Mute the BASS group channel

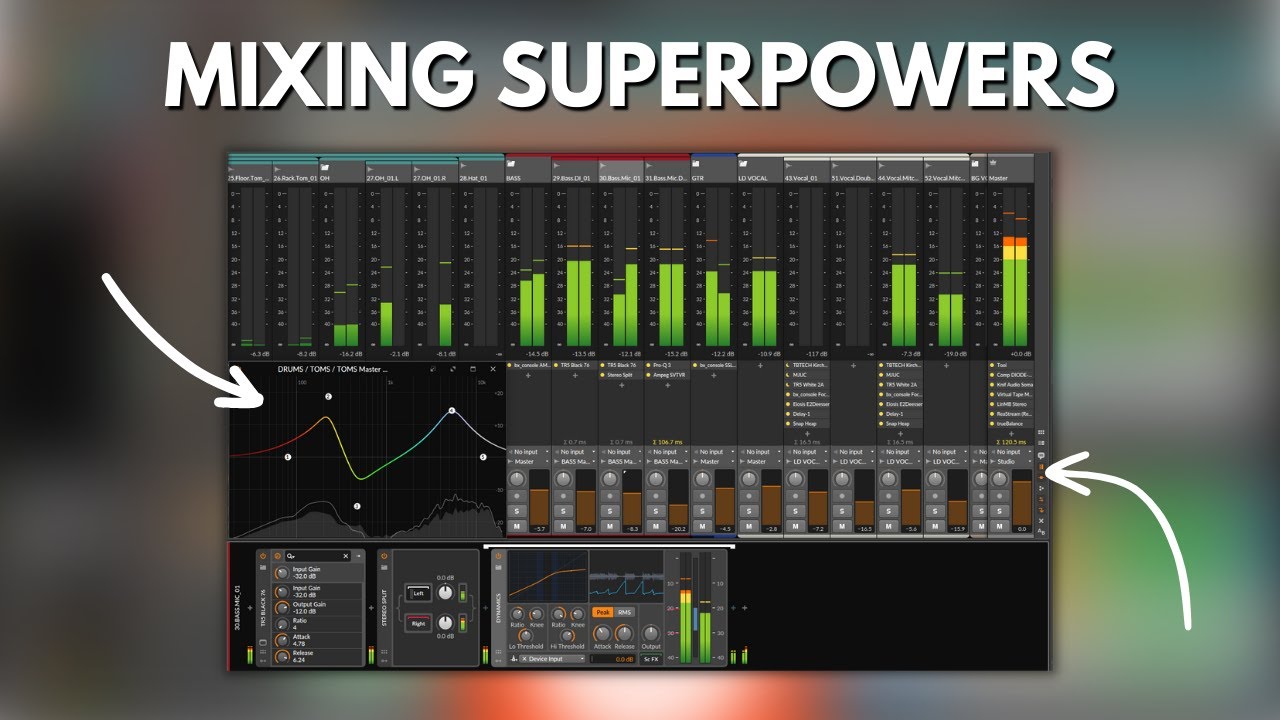[x=517, y=526]
